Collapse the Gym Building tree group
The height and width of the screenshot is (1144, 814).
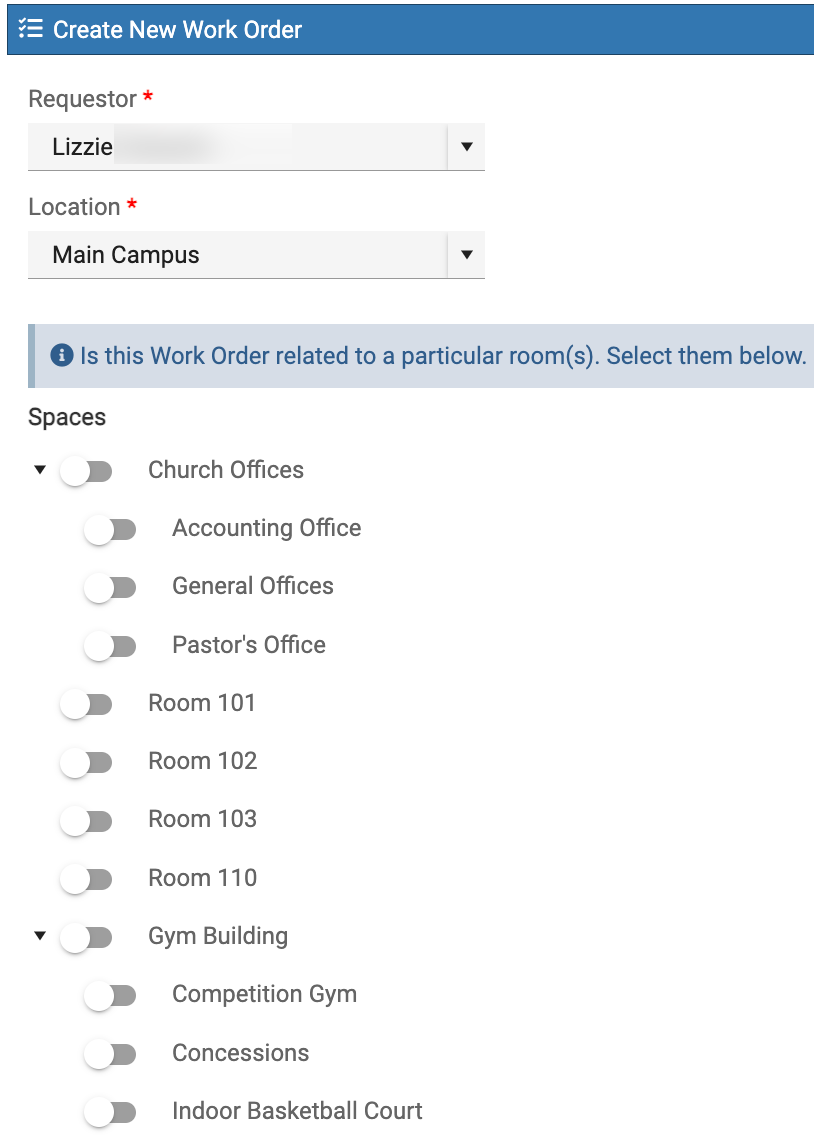40,935
